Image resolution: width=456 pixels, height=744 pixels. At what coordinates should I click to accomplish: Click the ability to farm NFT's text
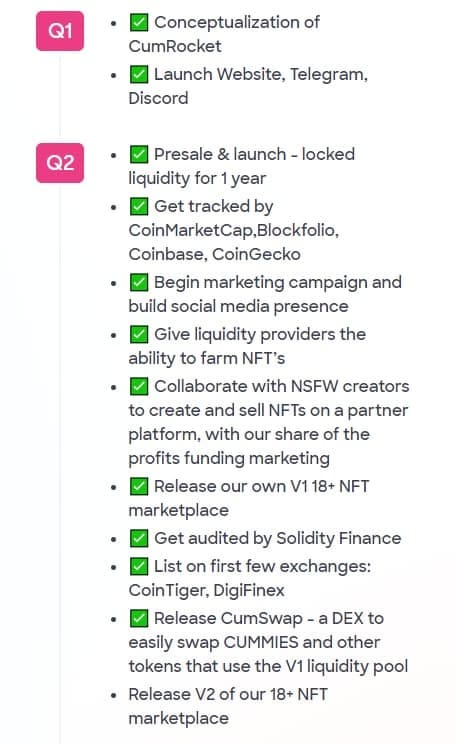click(206, 358)
